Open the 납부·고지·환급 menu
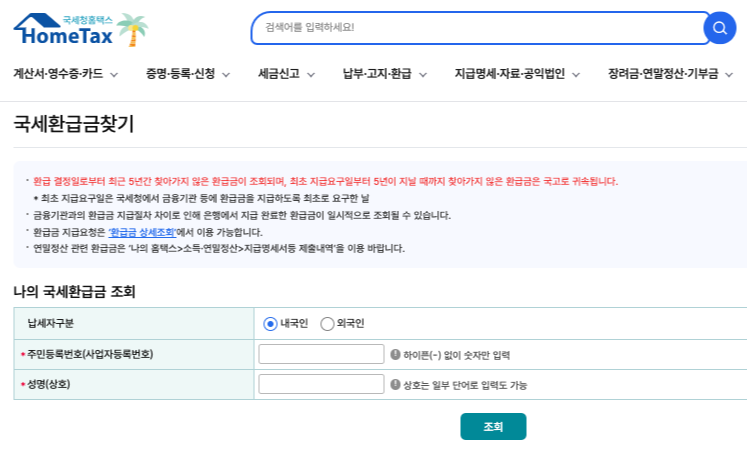Screen dimensions: 747x454 (x=377, y=74)
